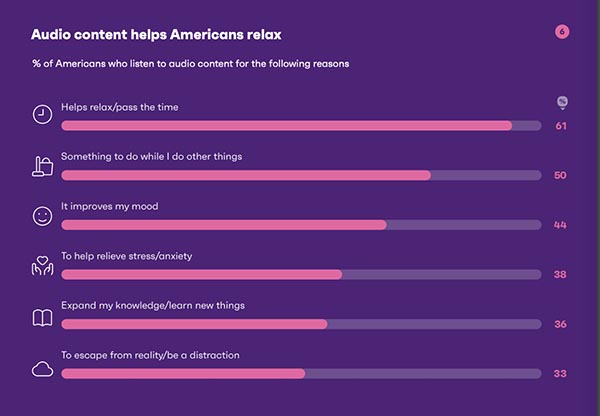Click the smiley face mood icon
Viewport: 600px width, 416px height.
[x=42, y=216]
